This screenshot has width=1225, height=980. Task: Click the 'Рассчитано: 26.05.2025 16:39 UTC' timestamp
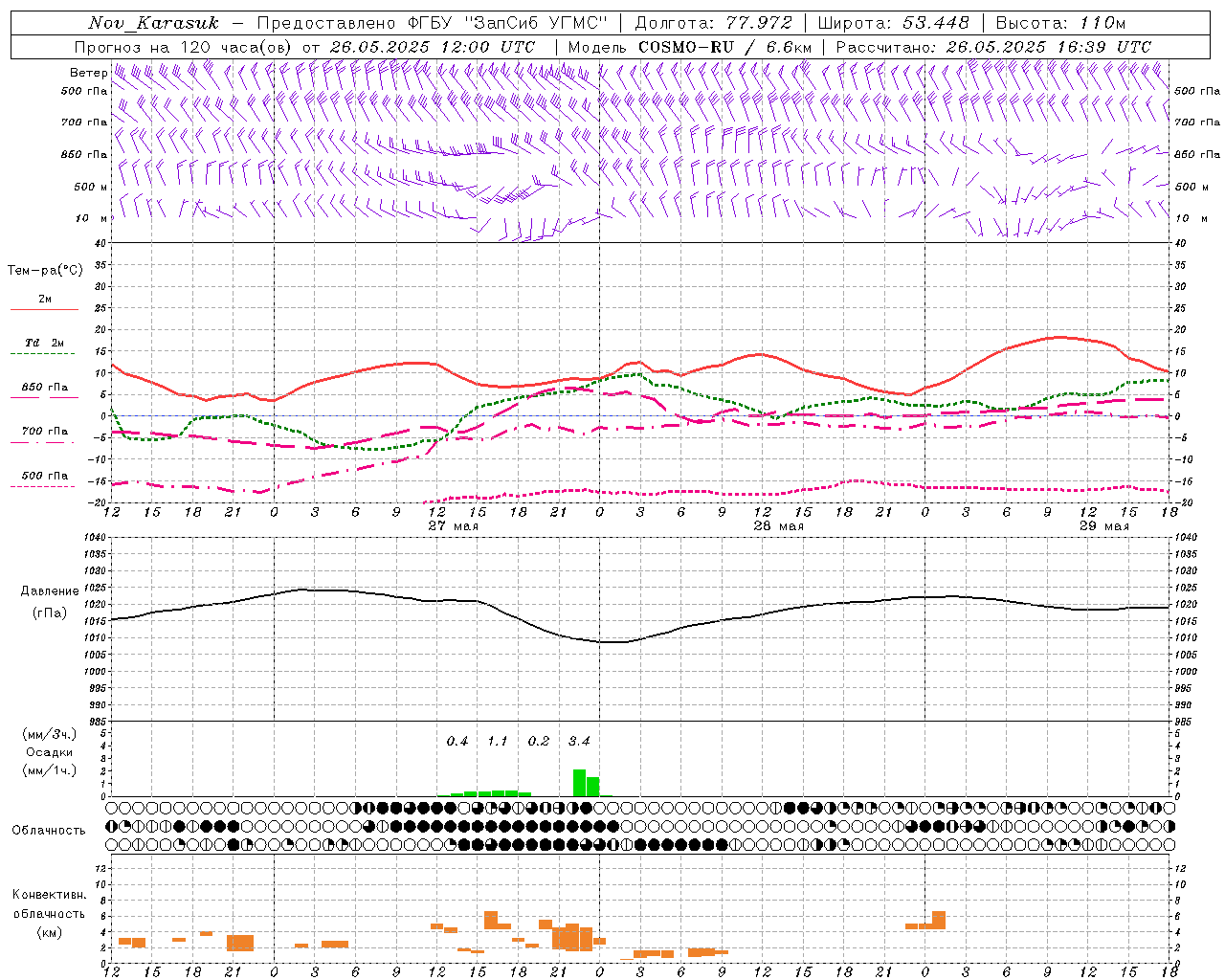pyautogui.click(x=993, y=47)
